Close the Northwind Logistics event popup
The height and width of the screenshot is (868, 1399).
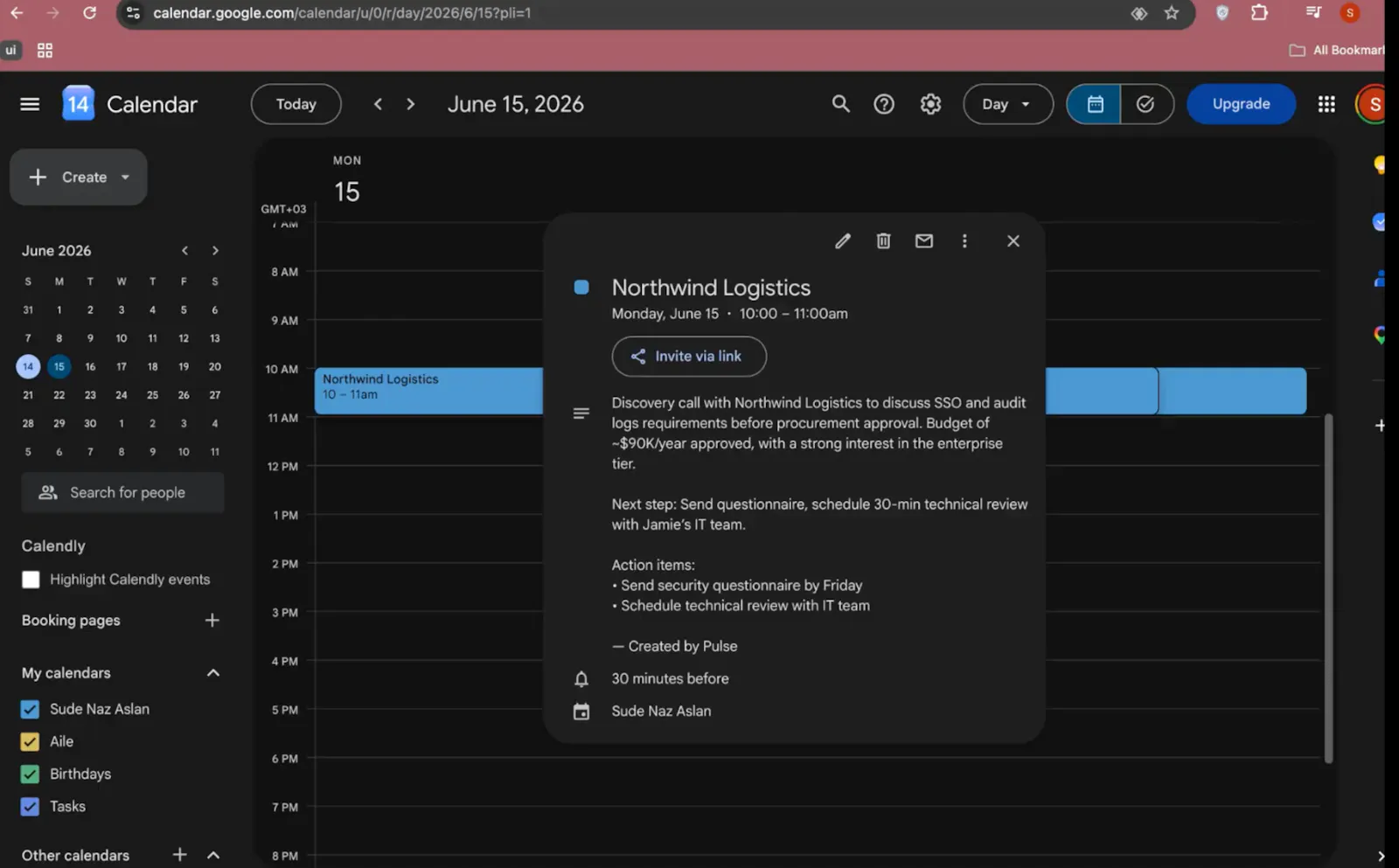pos(1013,241)
